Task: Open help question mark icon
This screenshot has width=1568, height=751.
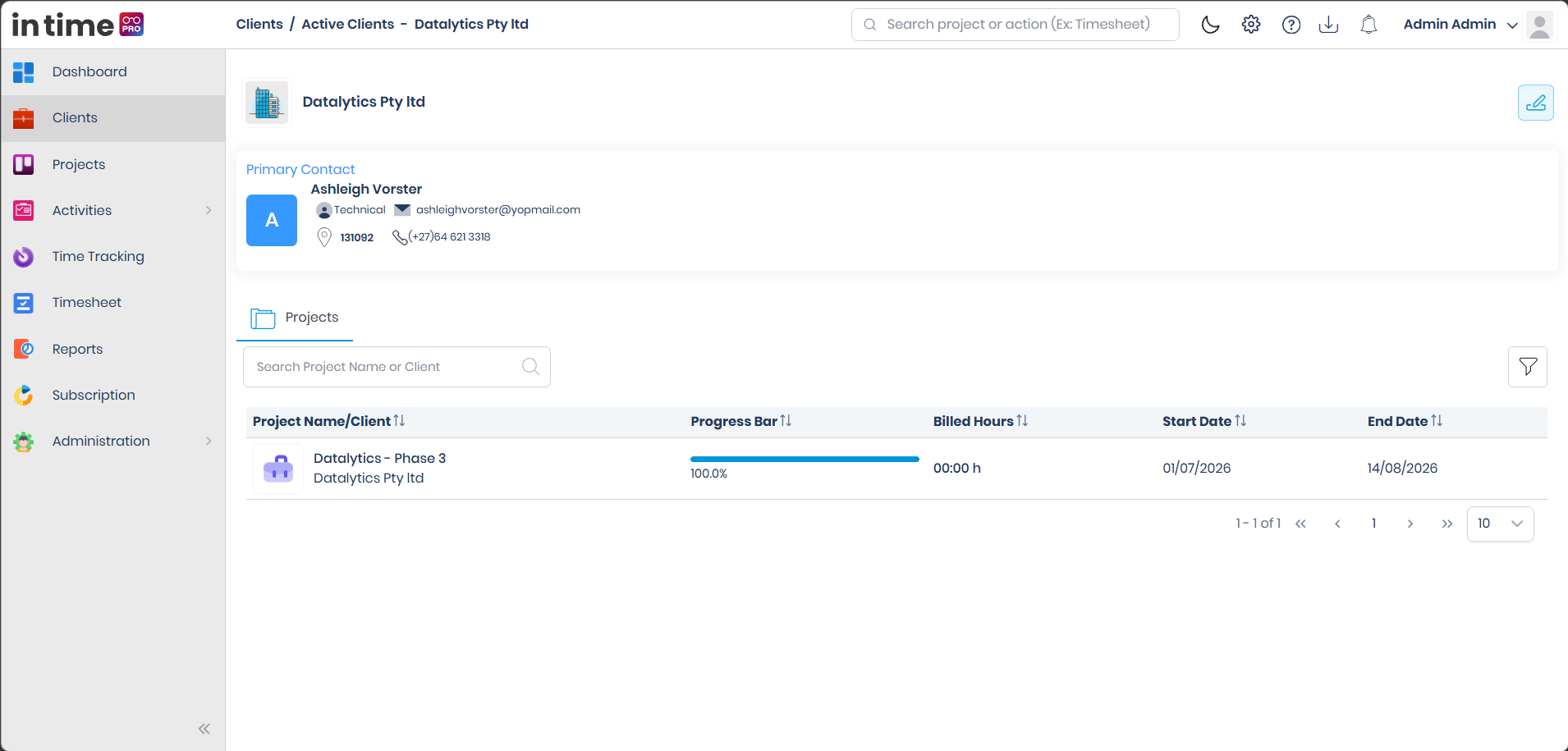Action: [x=1291, y=25]
